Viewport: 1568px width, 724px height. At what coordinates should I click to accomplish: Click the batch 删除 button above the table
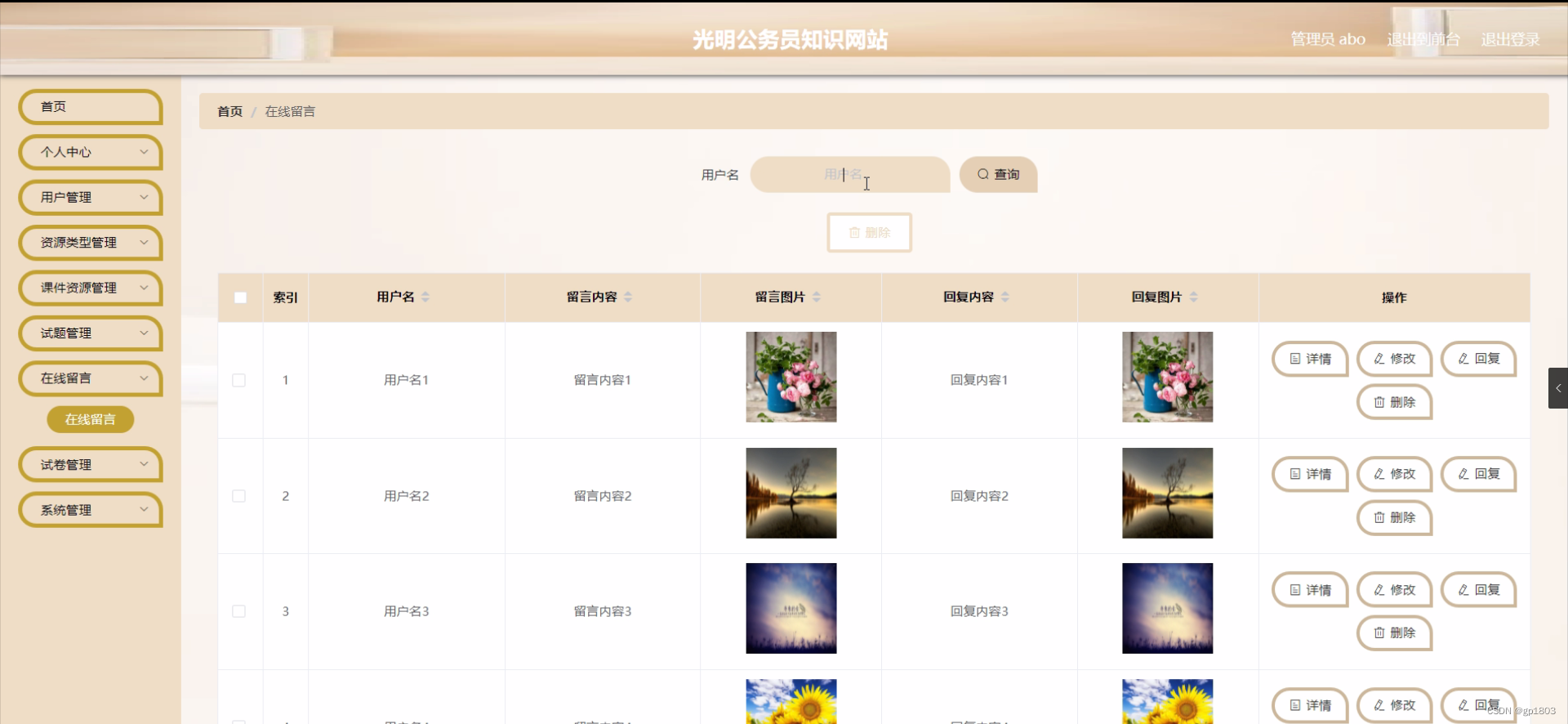pyautogui.click(x=869, y=233)
